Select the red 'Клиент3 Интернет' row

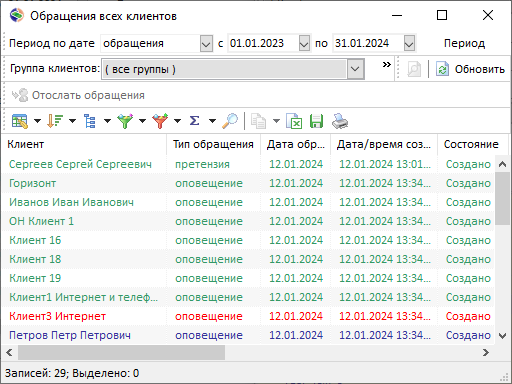[x=248, y=316]
